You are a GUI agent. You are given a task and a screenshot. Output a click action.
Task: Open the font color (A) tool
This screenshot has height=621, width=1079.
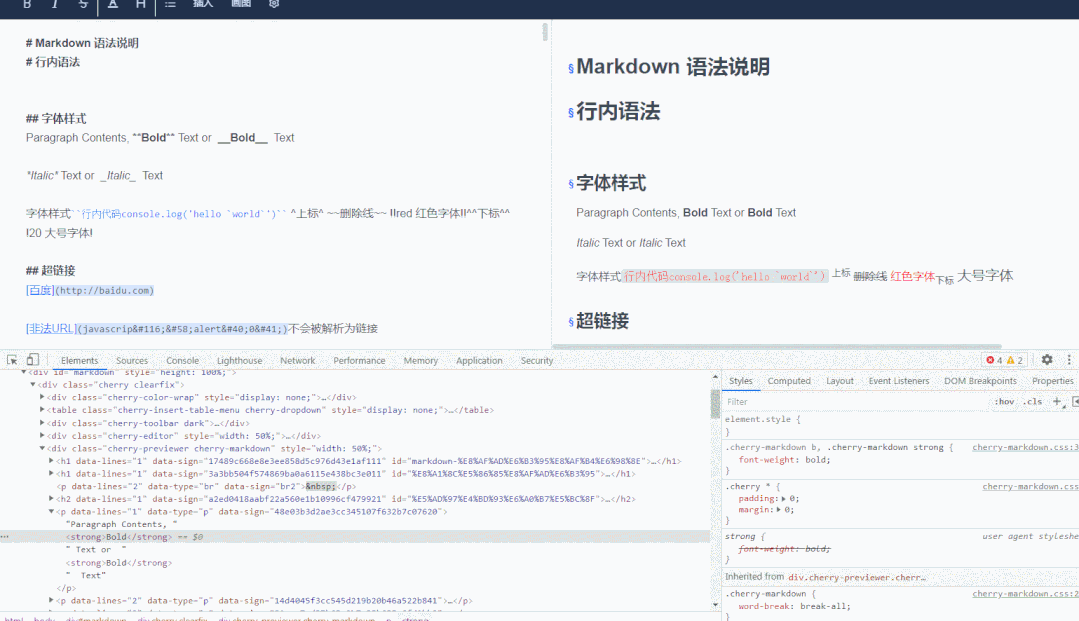point(113,4)
